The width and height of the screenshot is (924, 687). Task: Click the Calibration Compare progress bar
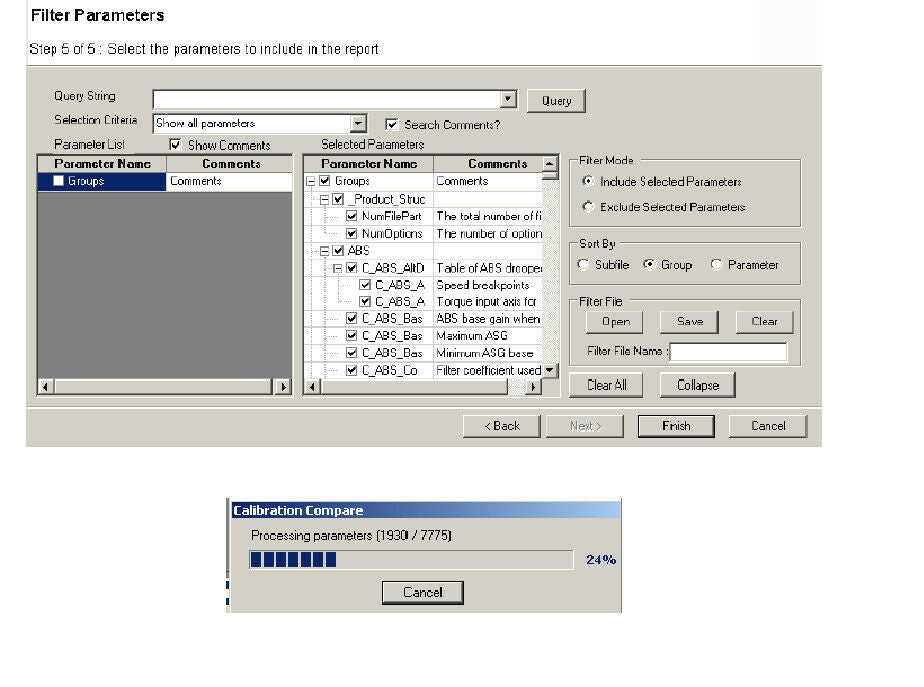tap(411, 560)
